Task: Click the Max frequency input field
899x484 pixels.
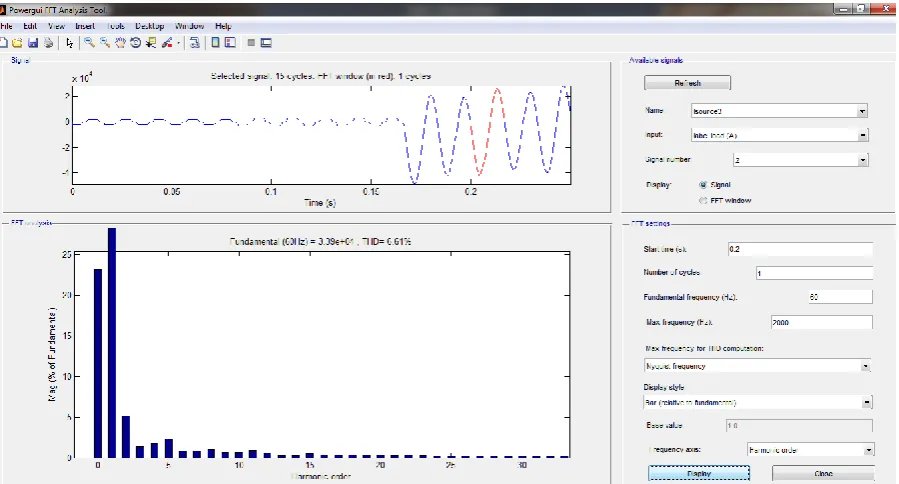Action: [822, 322]
